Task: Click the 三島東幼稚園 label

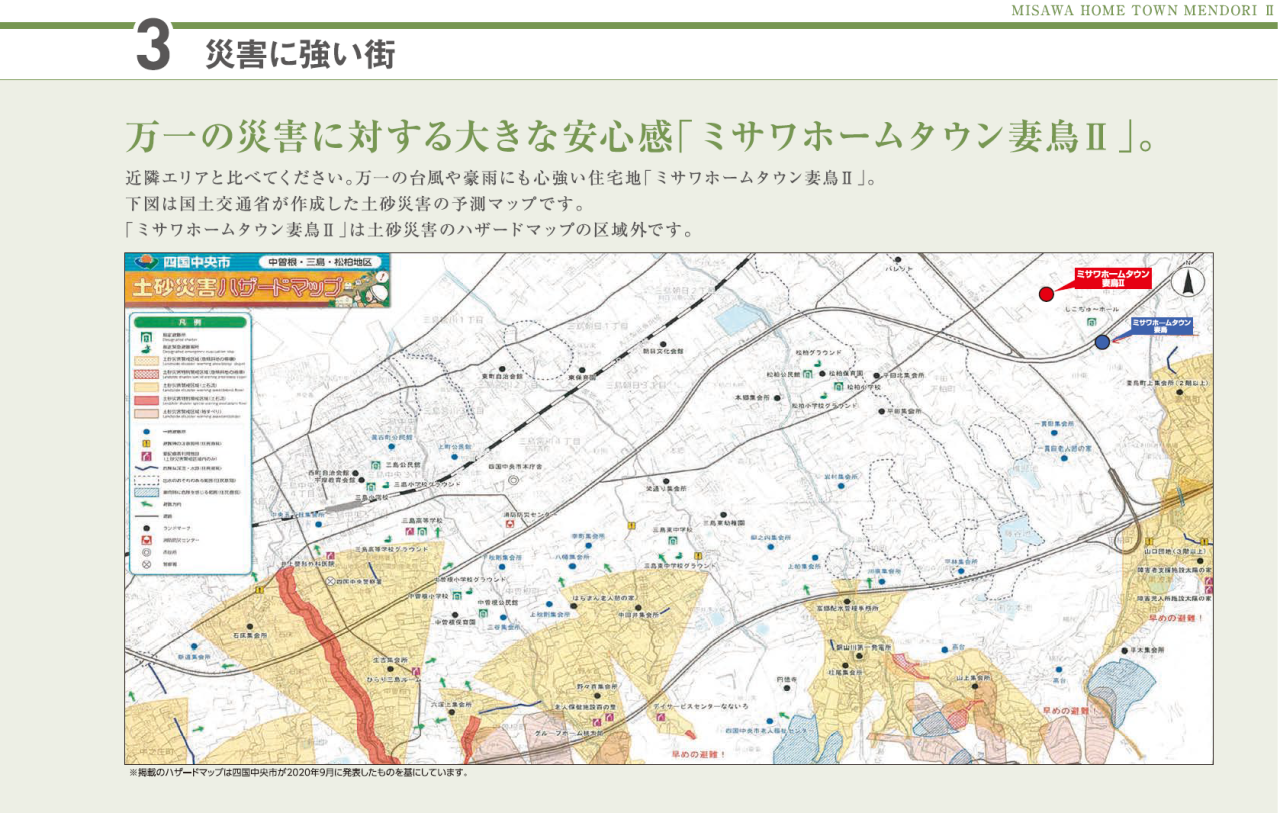Action: click(723, 522)
